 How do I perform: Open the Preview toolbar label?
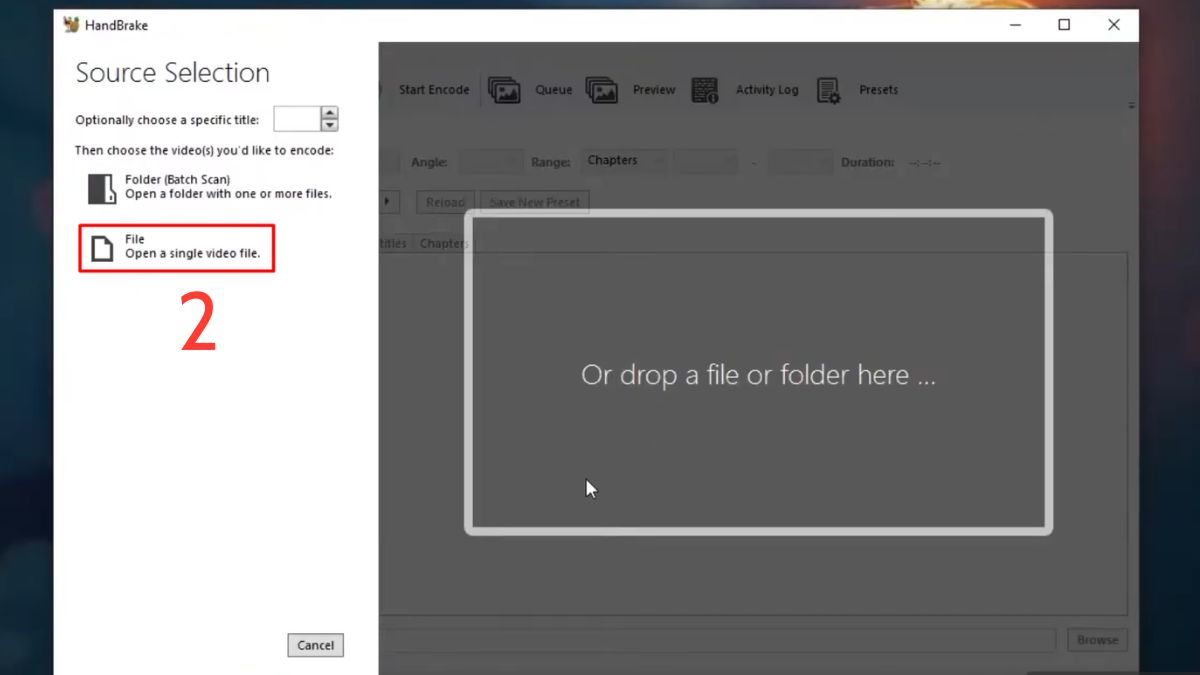[654, 90]
